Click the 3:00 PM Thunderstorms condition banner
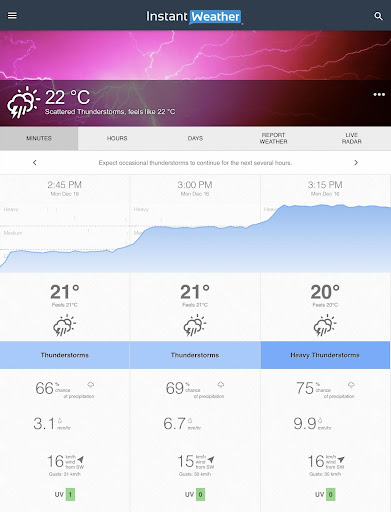This screenshot has width=391, height=512. tap(195, 355)
